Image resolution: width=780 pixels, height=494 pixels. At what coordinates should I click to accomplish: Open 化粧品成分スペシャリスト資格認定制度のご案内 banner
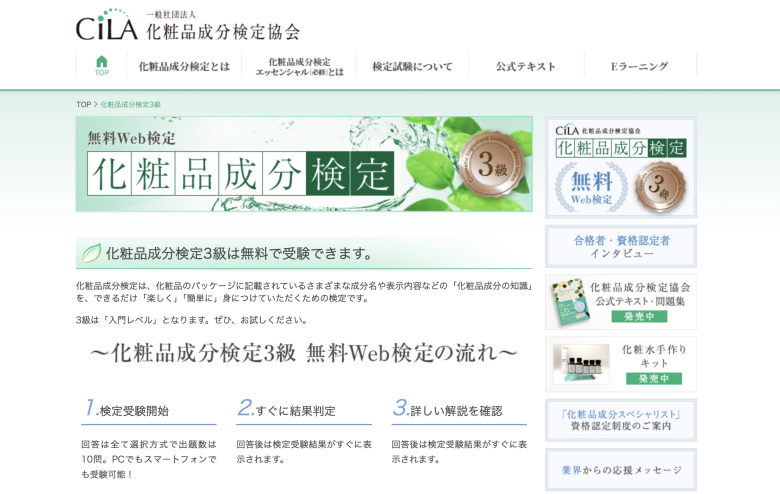[620, 419]
